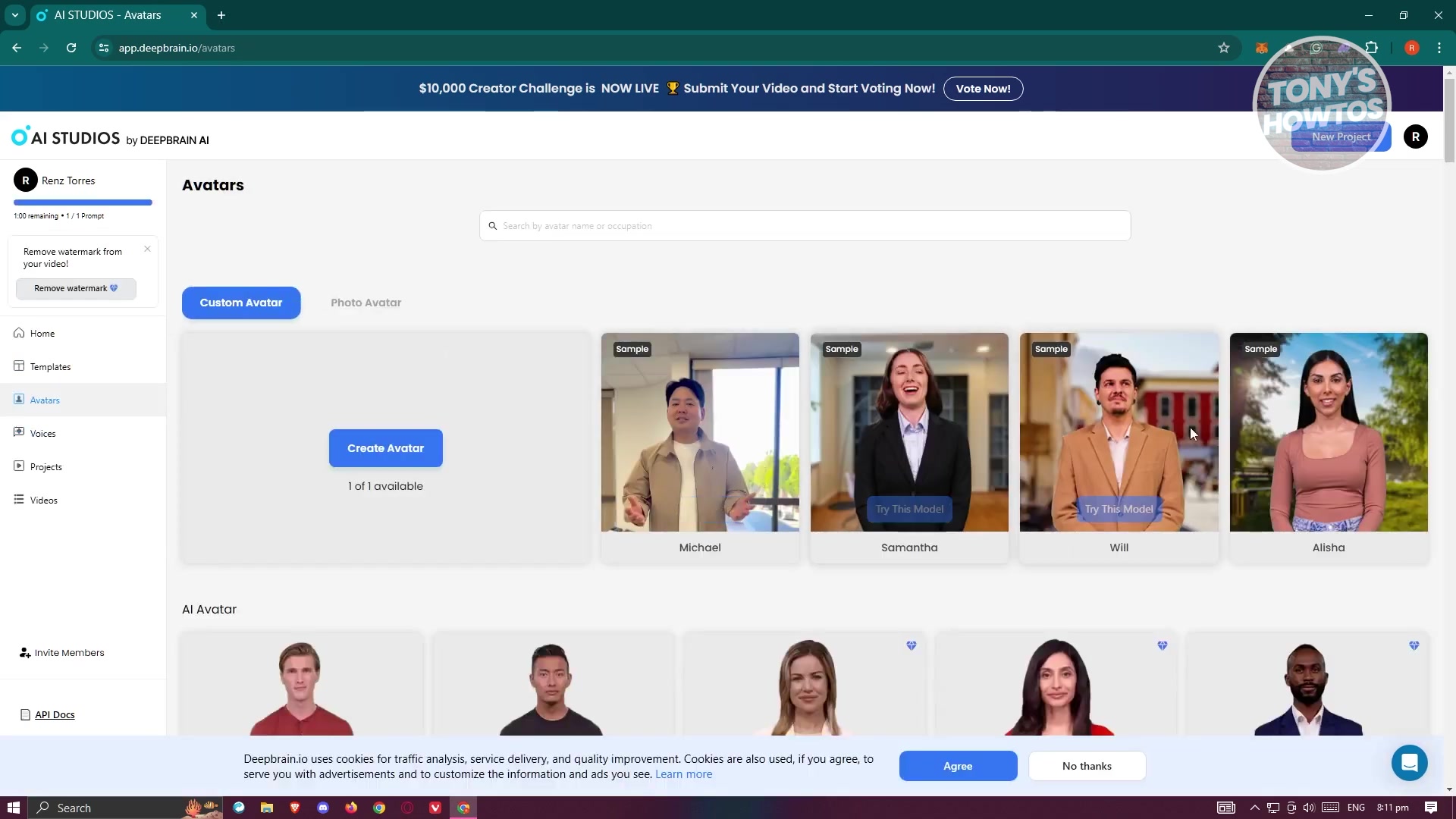Open the Chrome three-dot menu

1439,48
